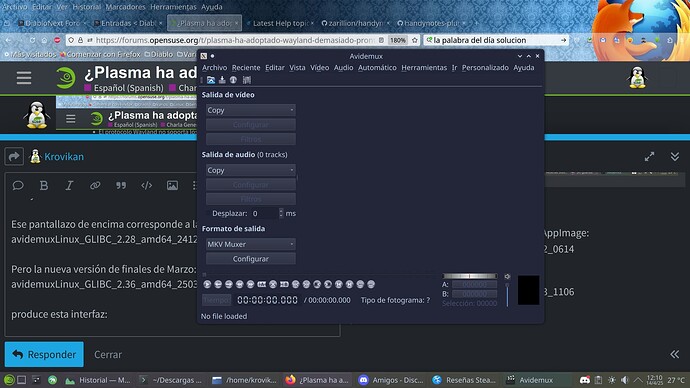Screen dimensions: 690x388
Task: Click the Comenzar con Firefox bookmark
Action: tap(100, 54)
